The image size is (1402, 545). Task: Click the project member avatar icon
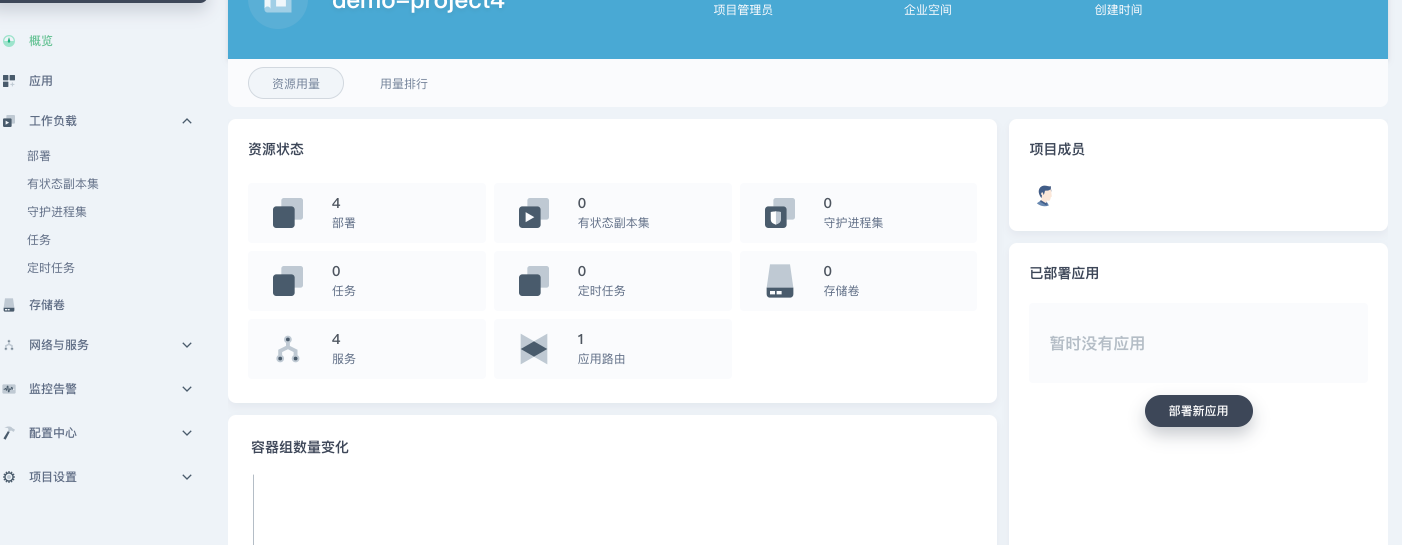pos(1045,196)
